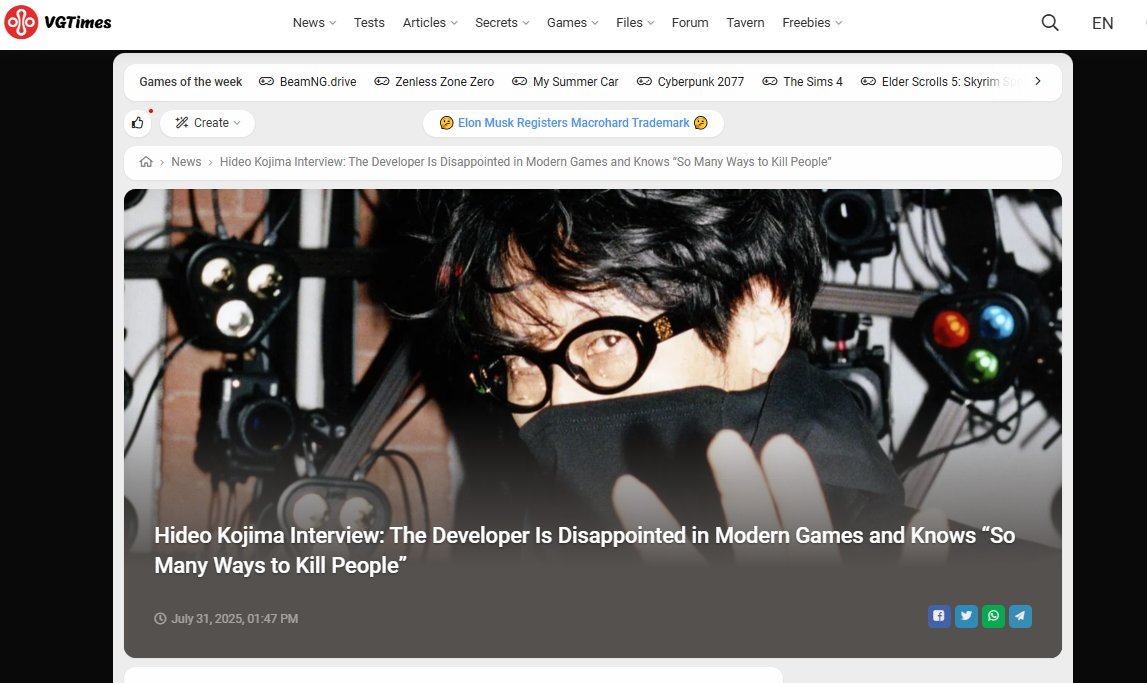The width and height of the screenshot is (1147, 683).
Task: Click the gamepad icon beside Elder Scrolls 5
Action: click(868, 81)
